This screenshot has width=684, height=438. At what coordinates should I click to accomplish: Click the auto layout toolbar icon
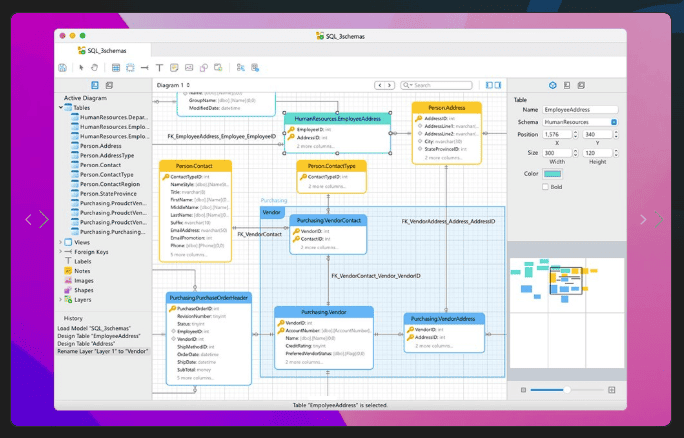(240, 68)
